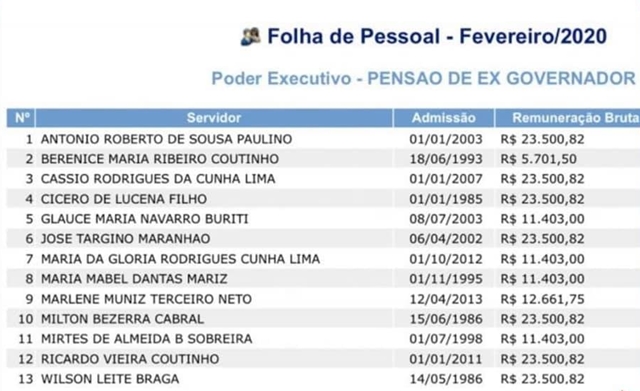640x391 pixels.
Task: Click the Folha de Pessoal - Fevereiro/2020 title
Action: (x=437, y=36)
